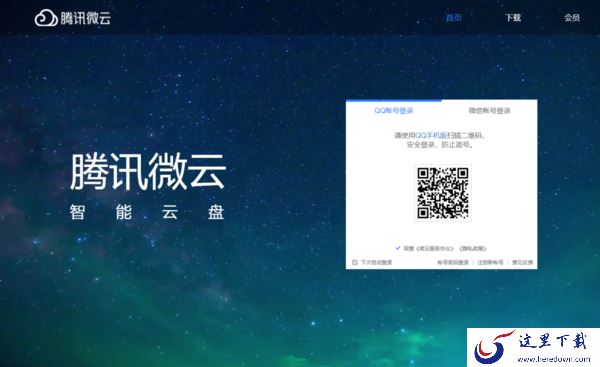This screenshot has height=367, width=600.
Task: Open the 会员 navigation item
Action: [x=572, y=18]
